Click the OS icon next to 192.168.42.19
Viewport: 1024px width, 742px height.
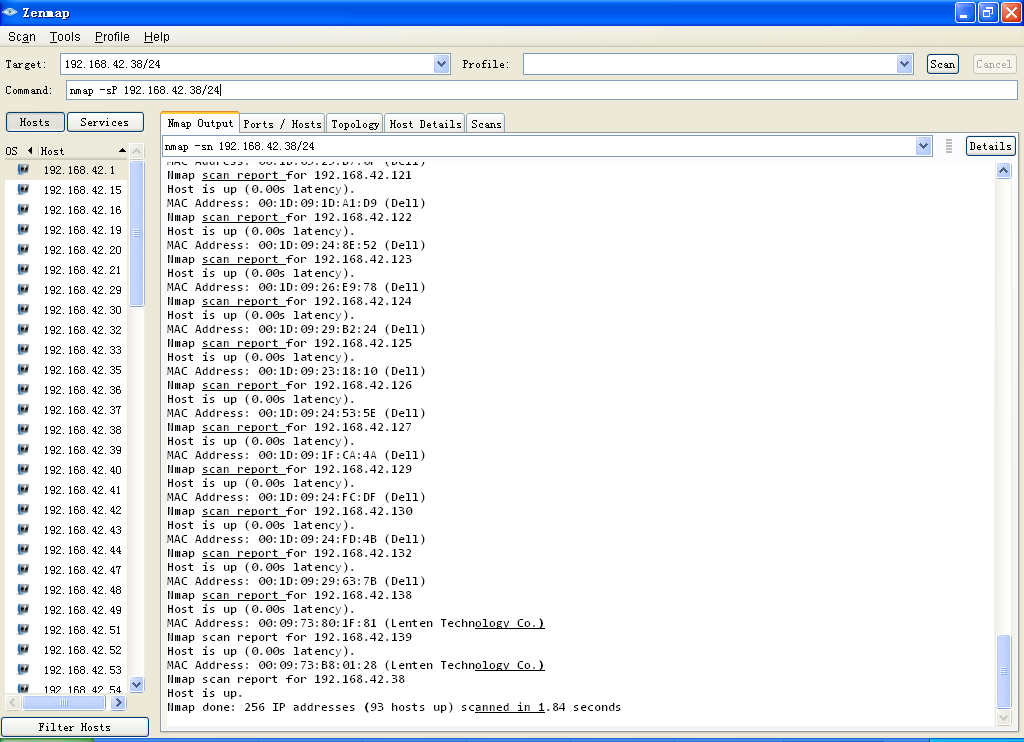(23, 230)
